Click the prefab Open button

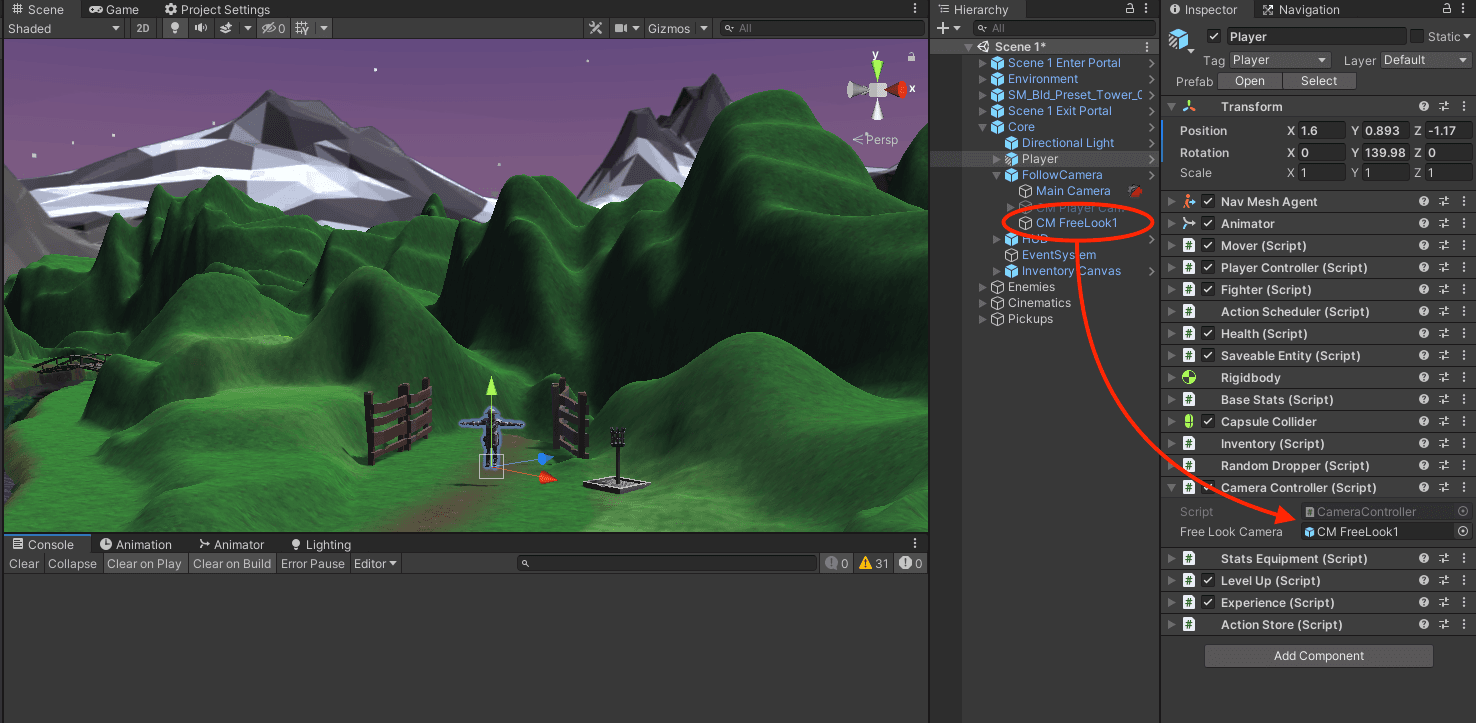tap(1249, 81)
